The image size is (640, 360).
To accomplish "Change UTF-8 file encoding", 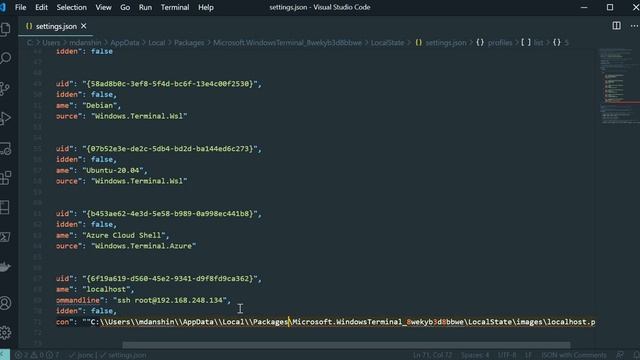I will click(x=507, y=355).
